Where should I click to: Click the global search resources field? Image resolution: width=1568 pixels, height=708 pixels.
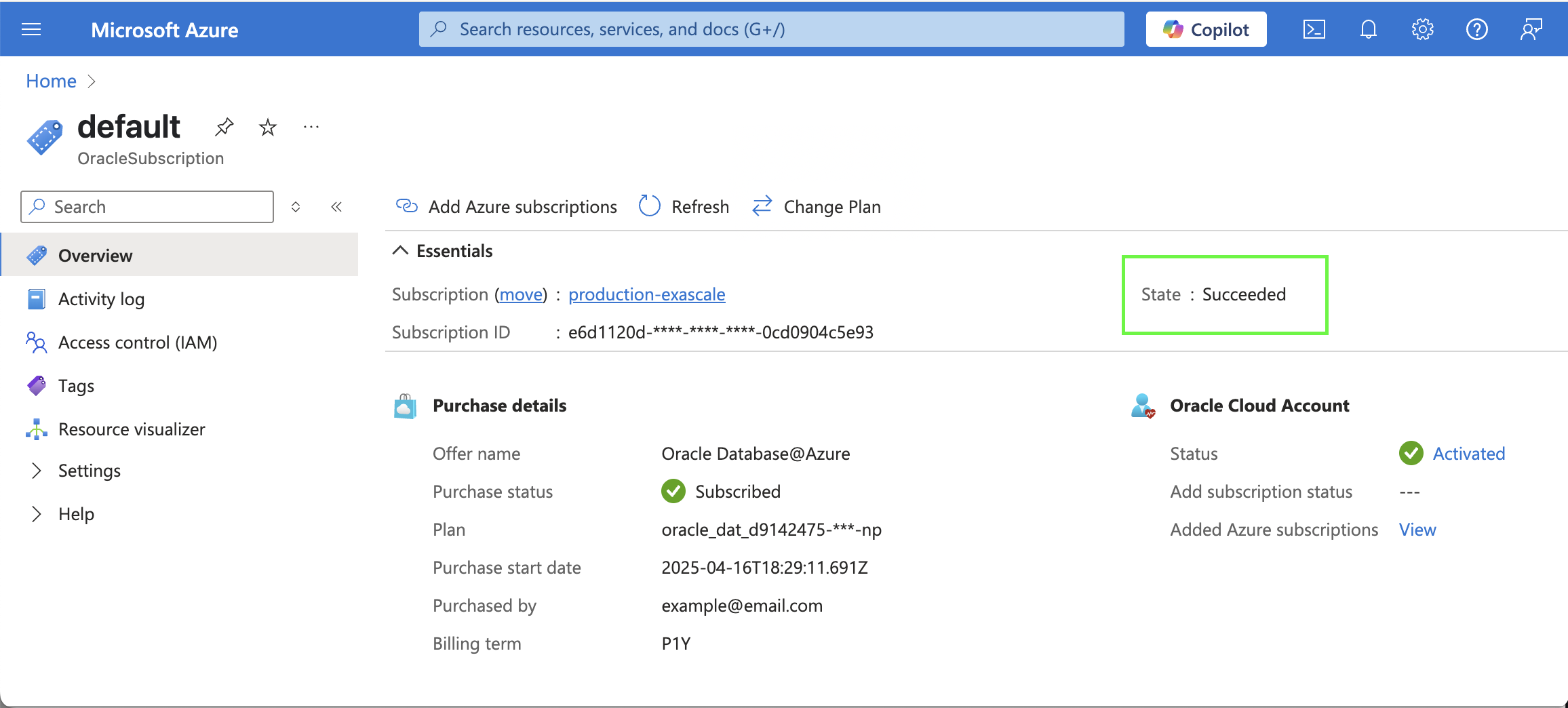click(x=771, y=29)
